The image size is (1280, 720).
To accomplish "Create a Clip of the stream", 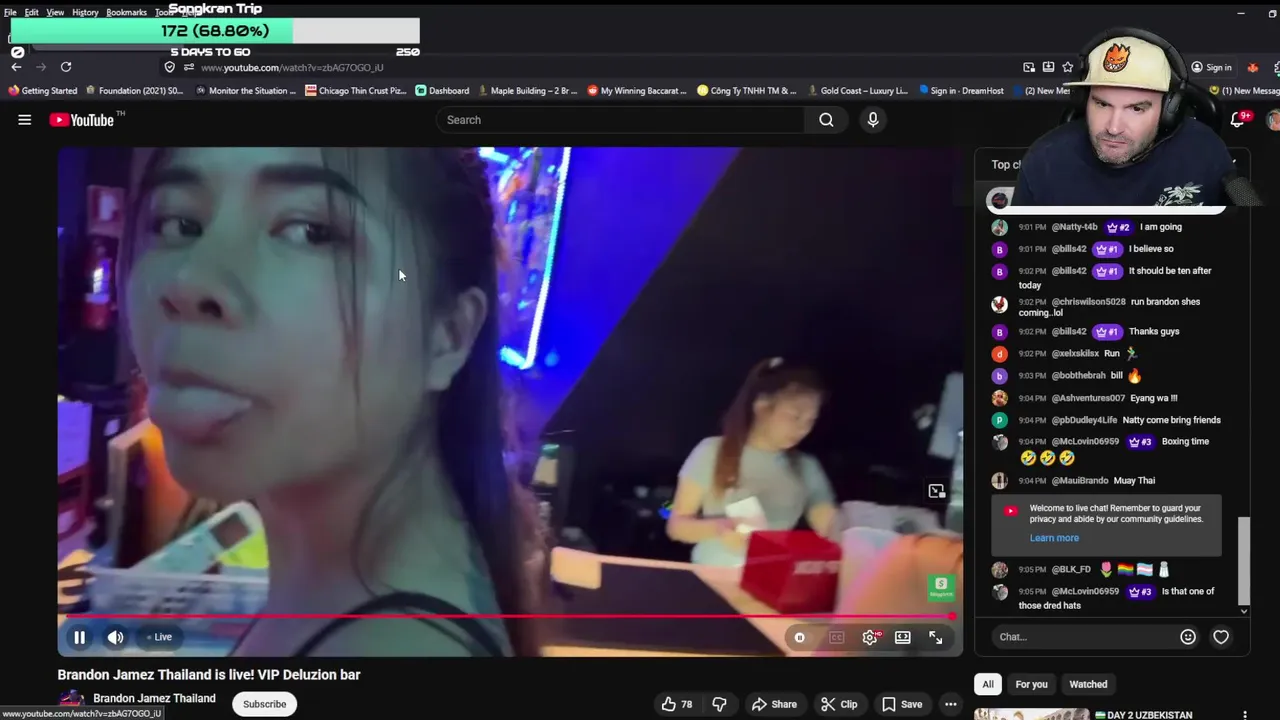I will coord(839,704).
